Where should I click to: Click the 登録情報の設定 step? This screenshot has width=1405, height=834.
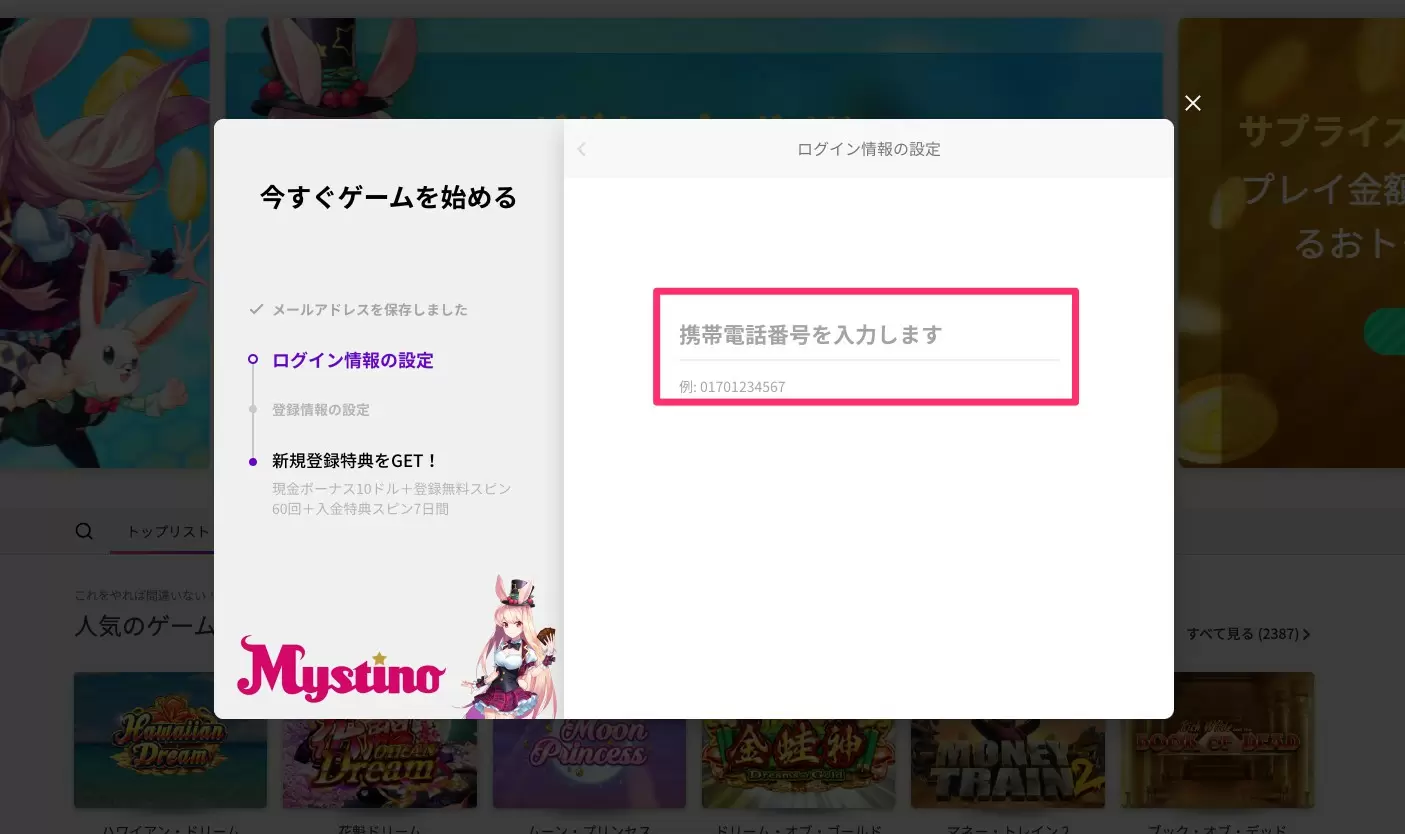point(320,410)
